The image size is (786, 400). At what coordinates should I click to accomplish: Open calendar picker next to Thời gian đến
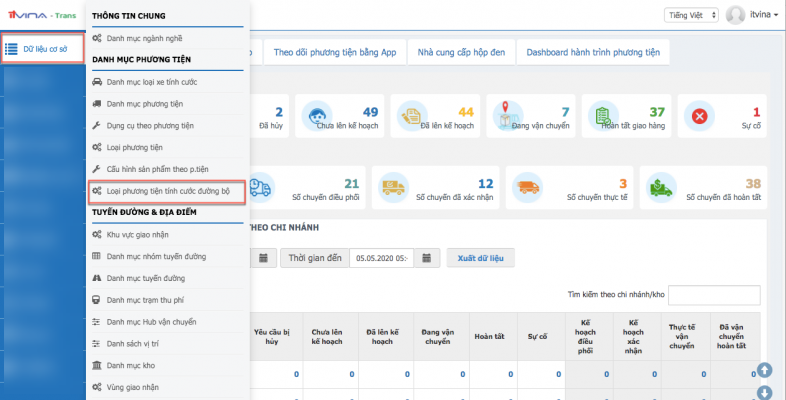tap(427, 258)
